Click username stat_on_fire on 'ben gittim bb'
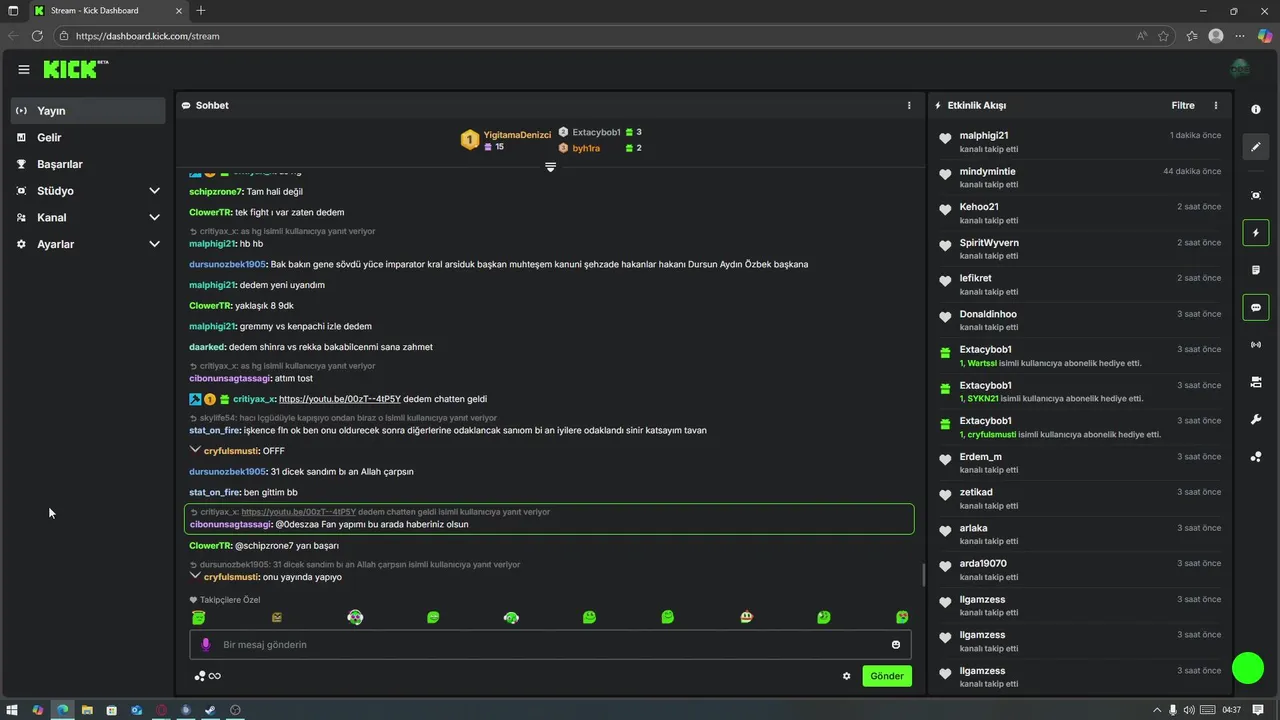Image resolution: width=1280 pixels, height=720 pixels. [214, 492]
